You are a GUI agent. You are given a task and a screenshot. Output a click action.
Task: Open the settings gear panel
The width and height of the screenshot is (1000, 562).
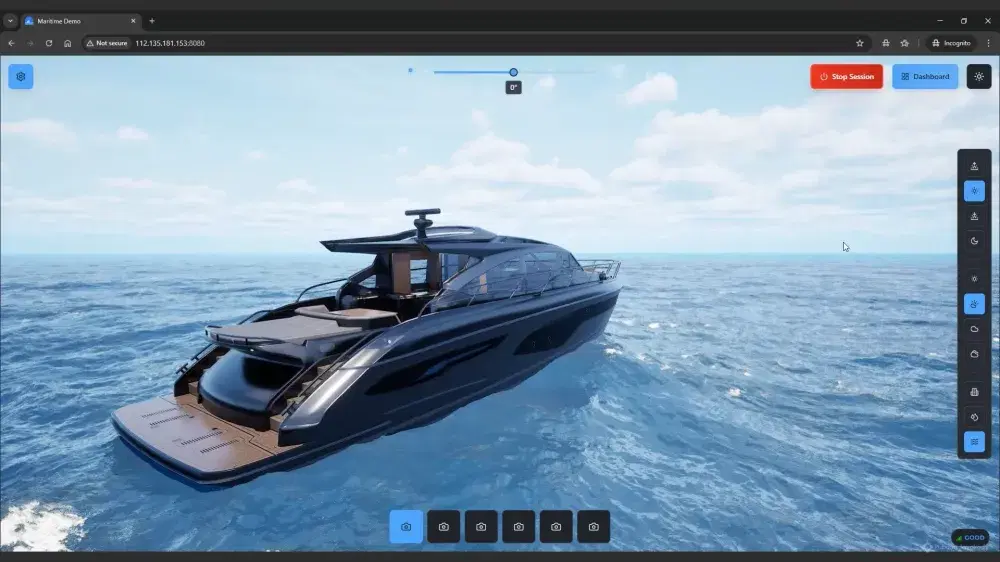pos(20,77)
